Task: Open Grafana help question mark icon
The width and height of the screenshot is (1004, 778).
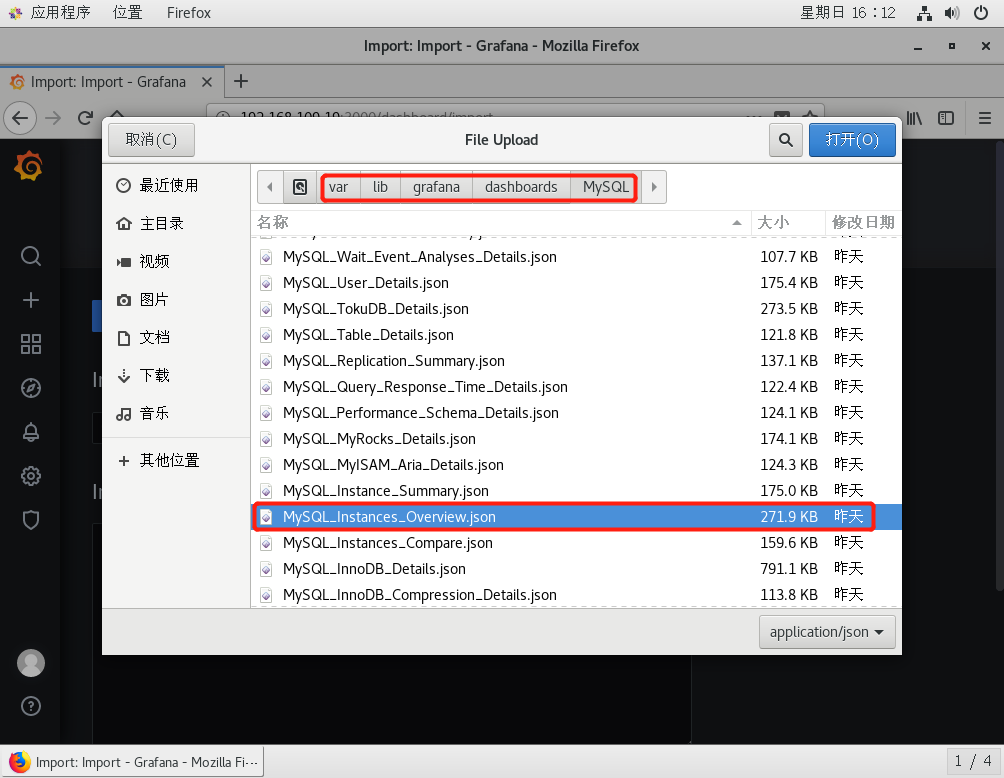Action: pyautogui.click(x=31, y=706)
